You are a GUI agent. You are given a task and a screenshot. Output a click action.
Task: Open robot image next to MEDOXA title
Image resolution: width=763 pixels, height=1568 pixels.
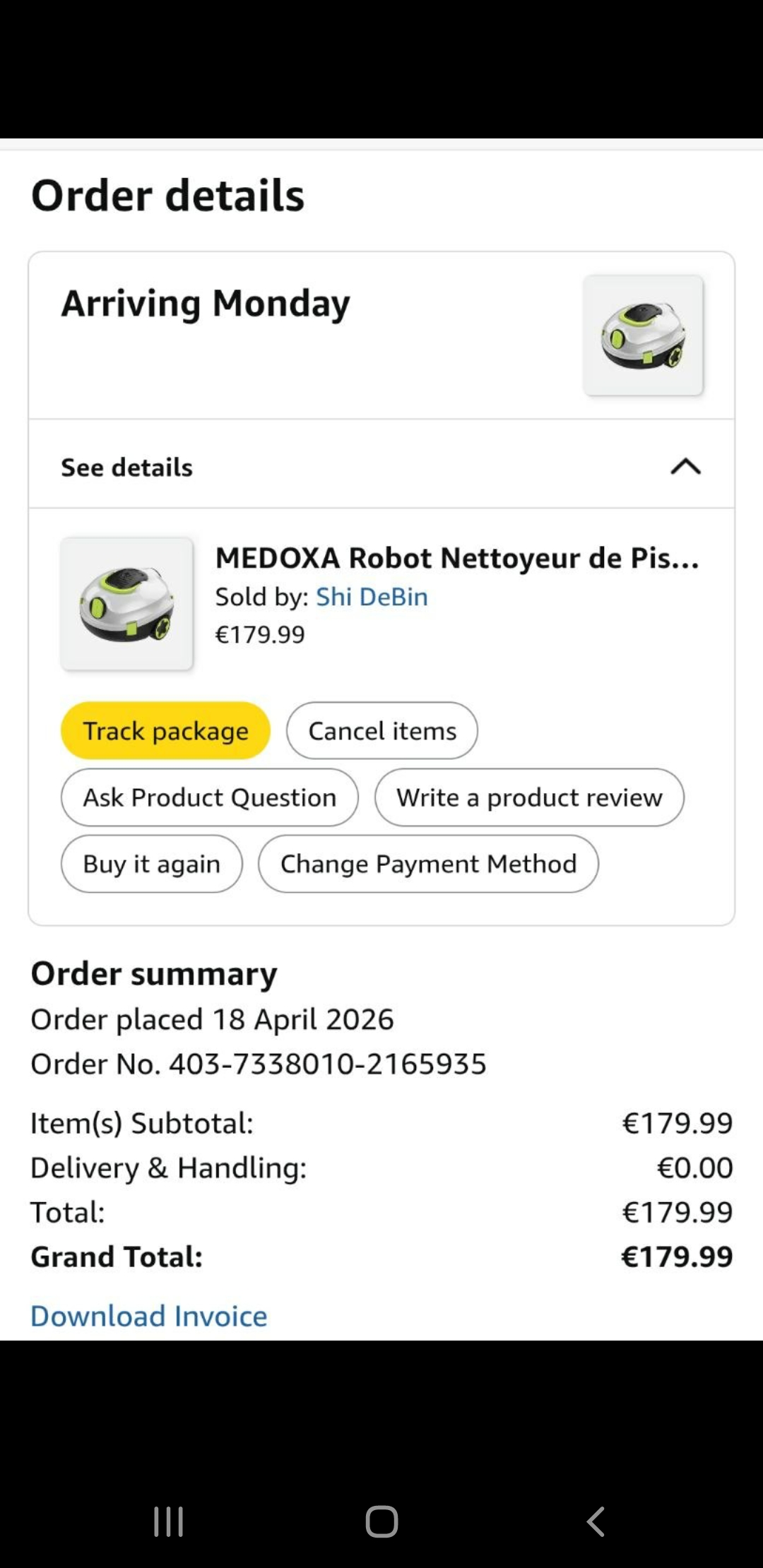(x=127, y=604)
